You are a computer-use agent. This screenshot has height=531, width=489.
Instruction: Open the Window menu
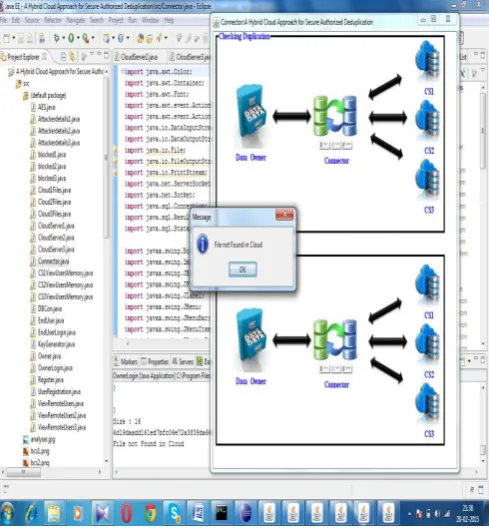pyautogui.click(x=150, y=20)
